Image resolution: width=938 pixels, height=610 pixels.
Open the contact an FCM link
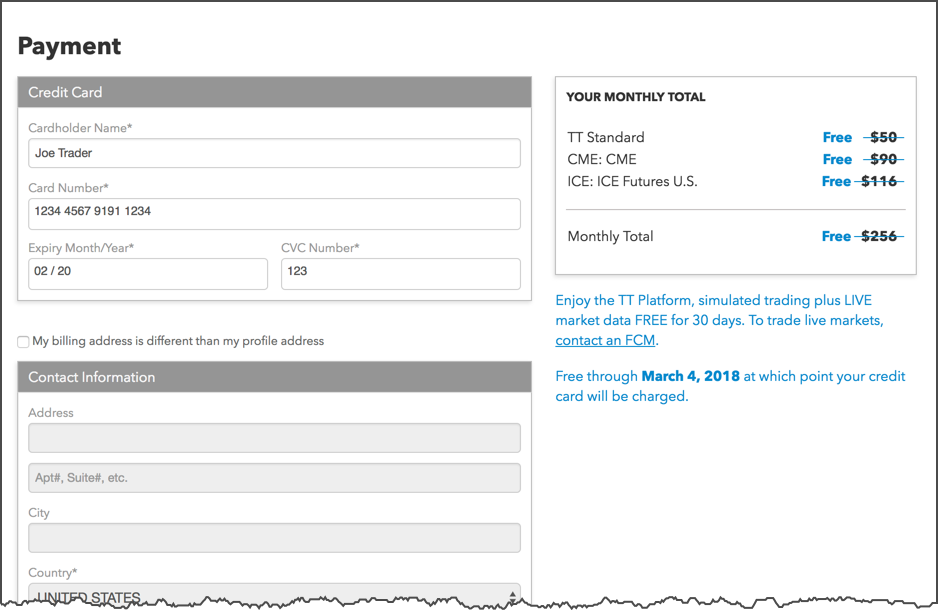[605, 340]
